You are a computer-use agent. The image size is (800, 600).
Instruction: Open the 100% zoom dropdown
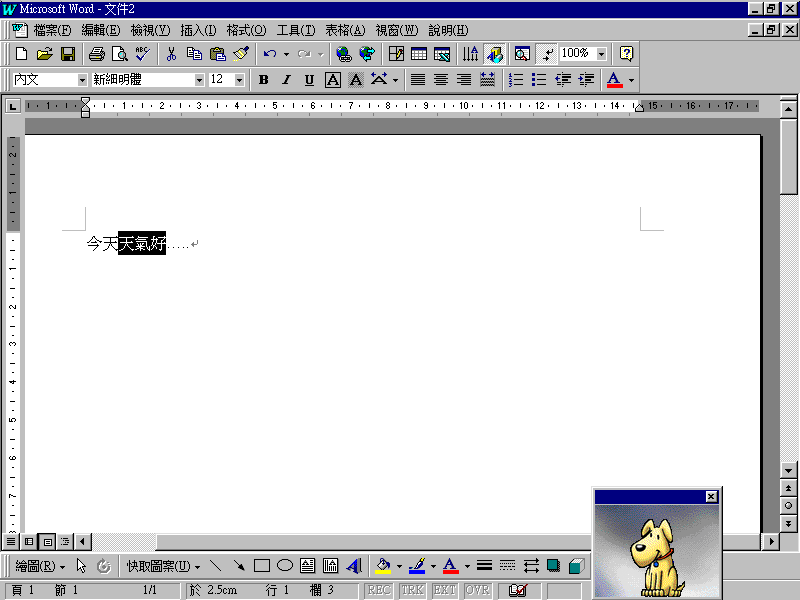tap(601, 54)
